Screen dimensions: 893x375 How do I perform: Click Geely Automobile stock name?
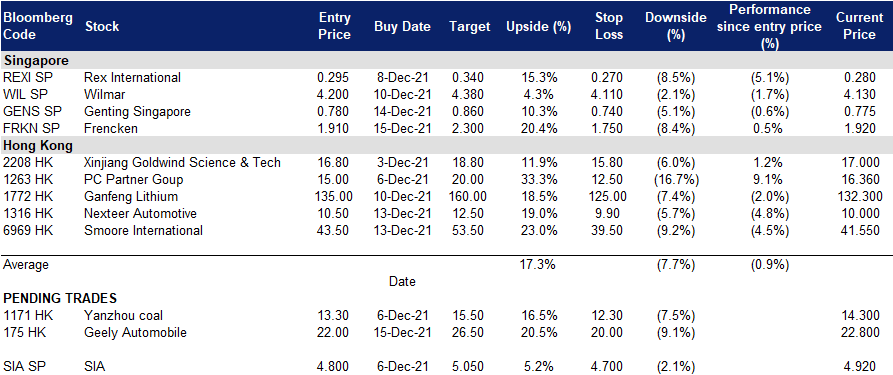pyautogui.click(x=135, y=332)
